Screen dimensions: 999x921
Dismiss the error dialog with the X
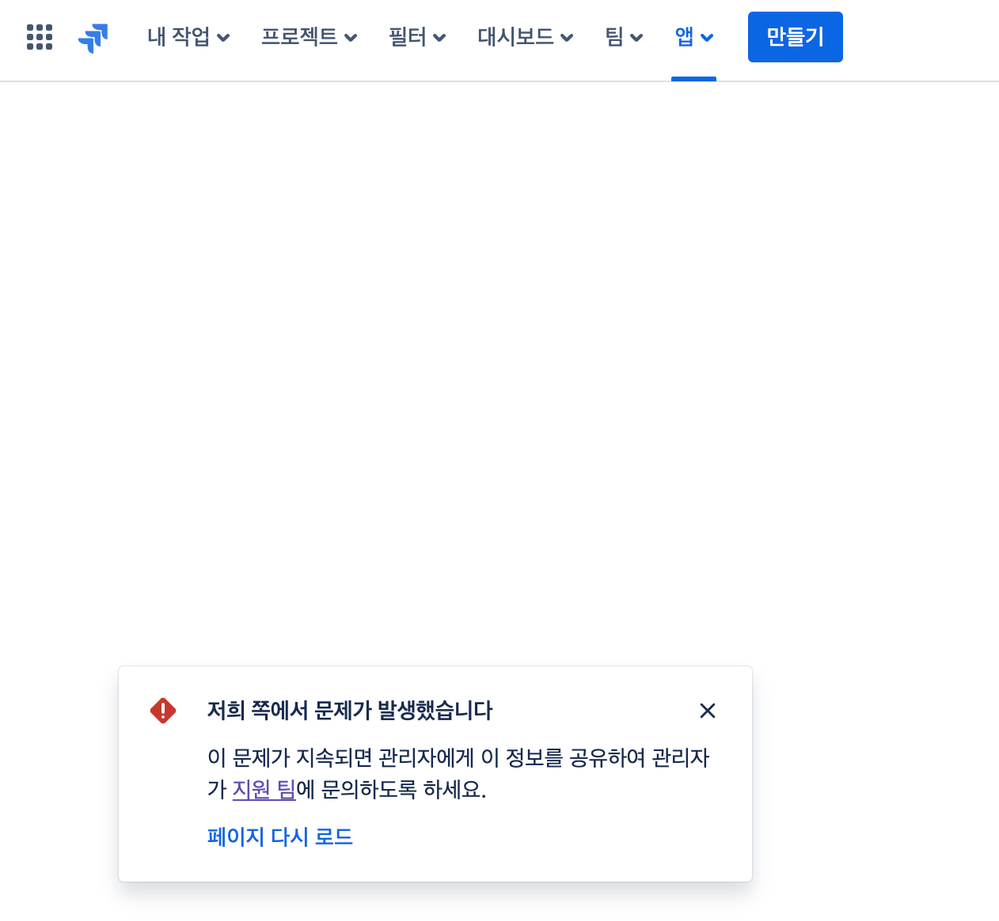click(708, 710)
